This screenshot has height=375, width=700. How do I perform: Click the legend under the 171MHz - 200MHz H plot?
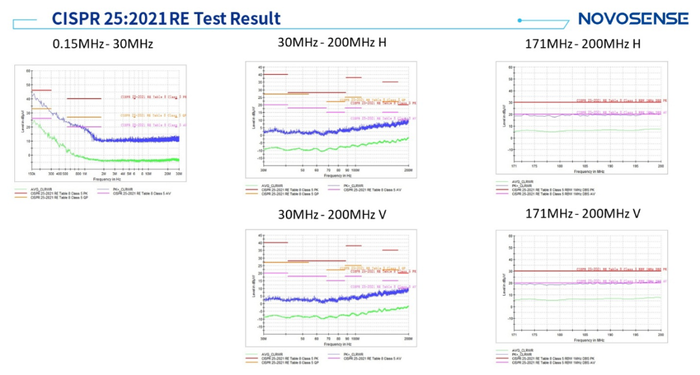click(546, 188)
